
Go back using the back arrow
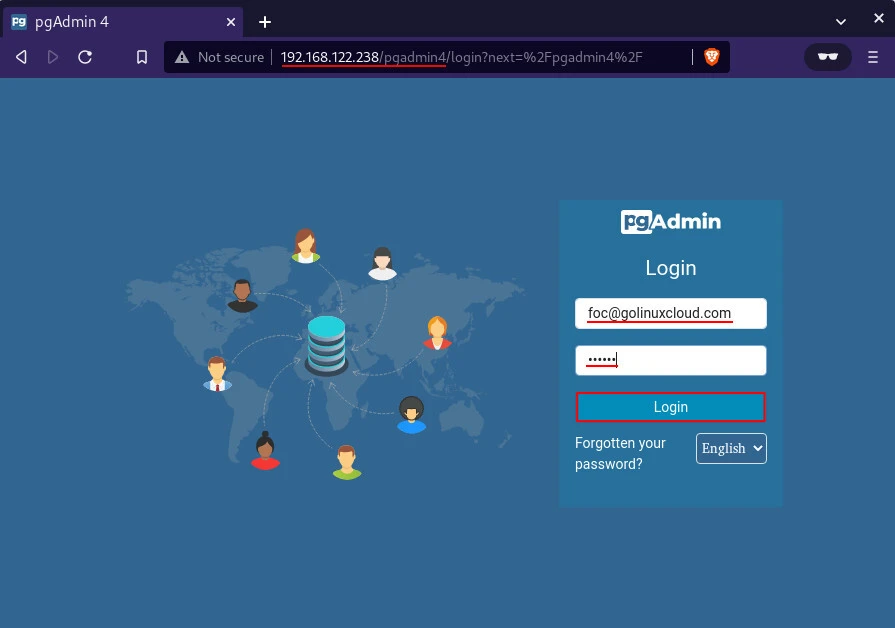[21, 57]
